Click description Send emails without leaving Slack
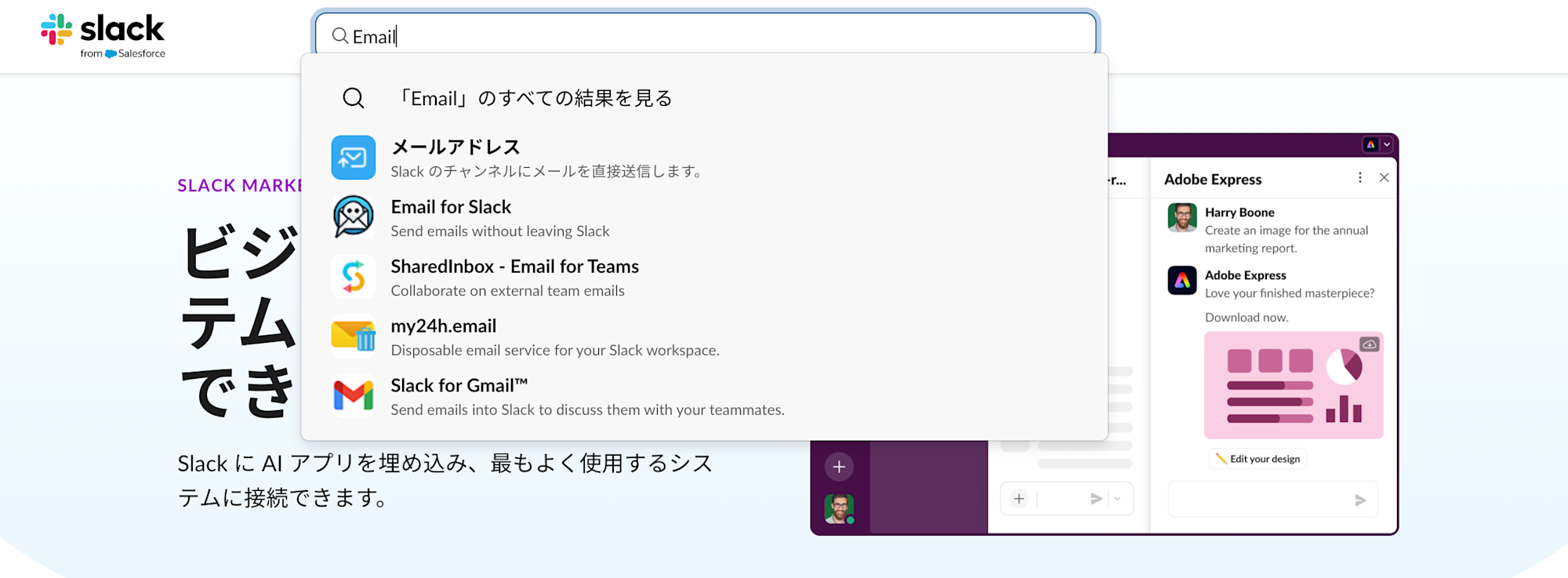Image resolution: width=1568 pixels, height=578 pixels. [500, 231]
